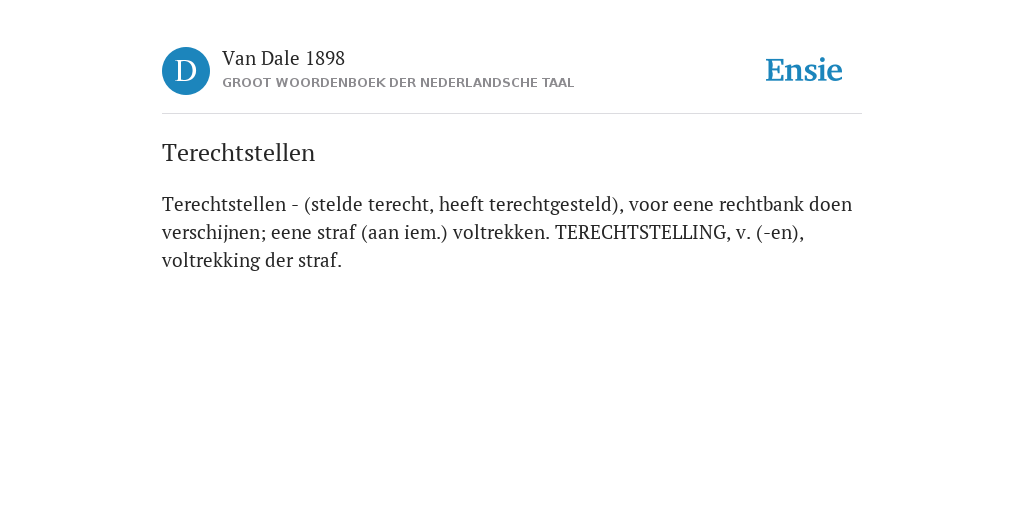The width and height of the screenshot is (1024, 512).
Task: Click the phrase 'heeft terechtgesteld'
Action: point(525,205)
